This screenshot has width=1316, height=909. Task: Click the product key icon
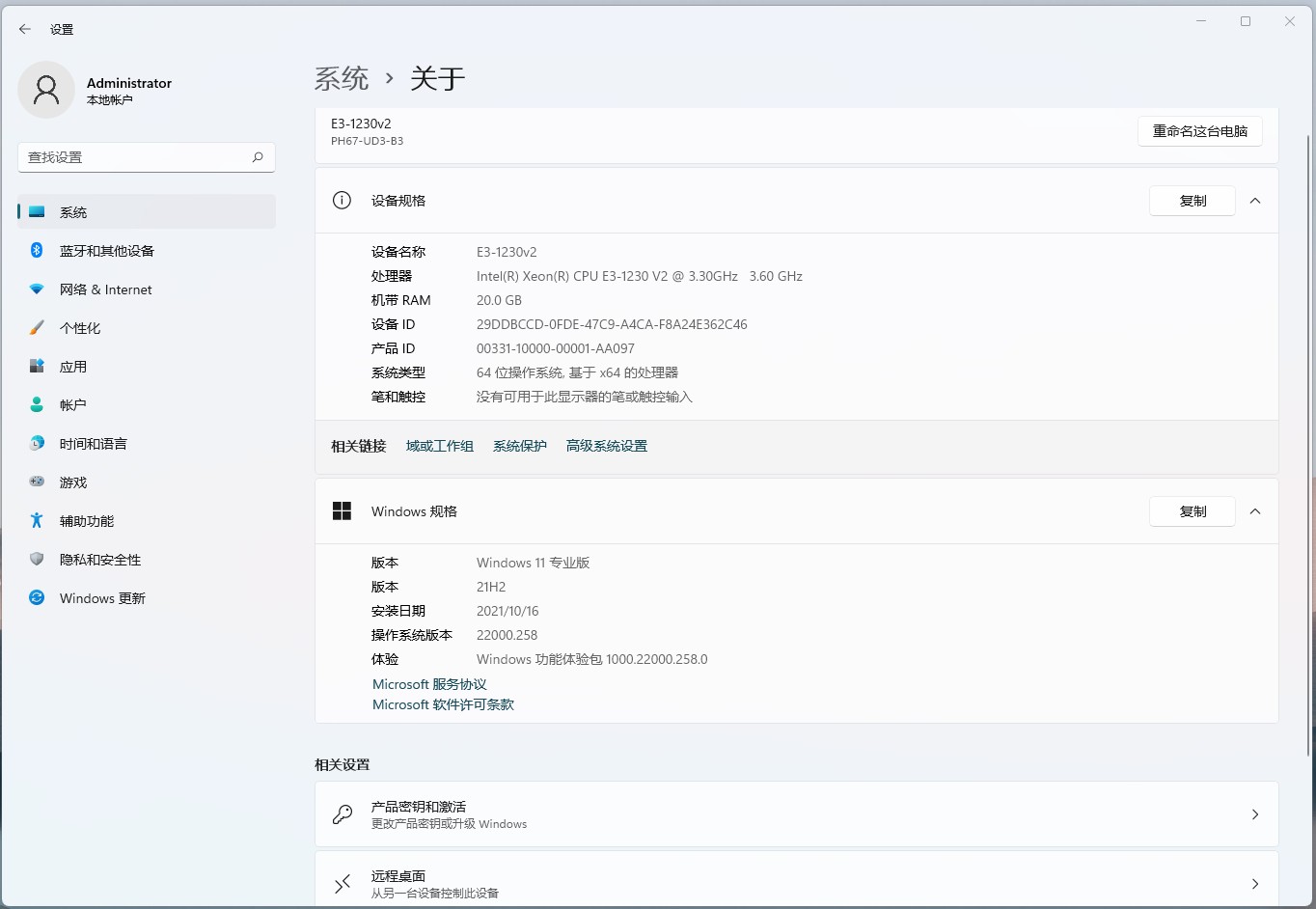click(342, 814)
